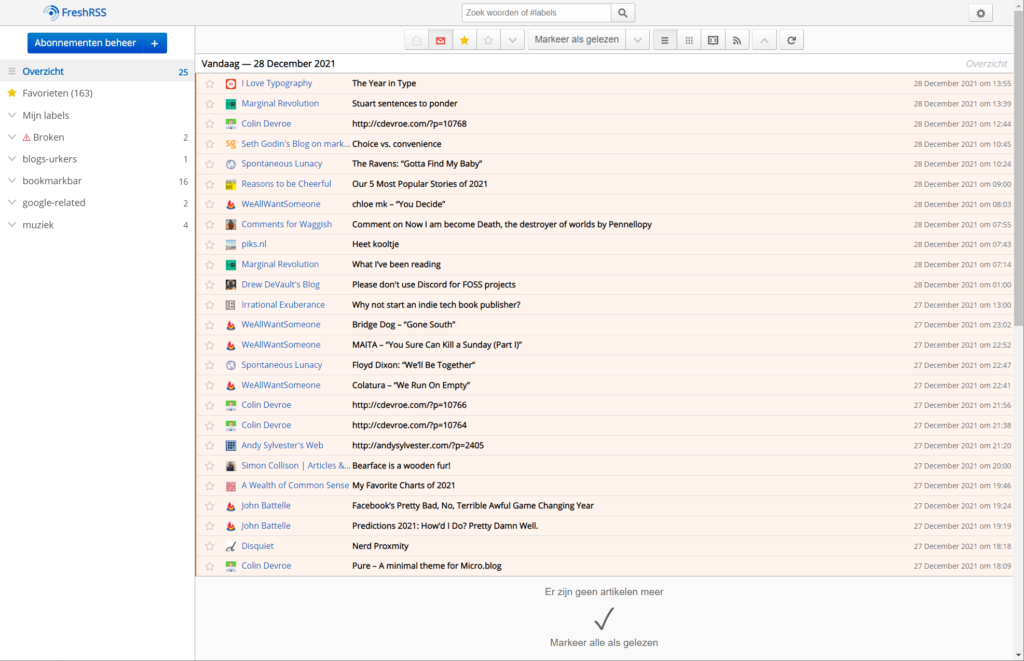1024x661 pixels.
Task: Click the sort order up-arrow icon
Action: 764,40
